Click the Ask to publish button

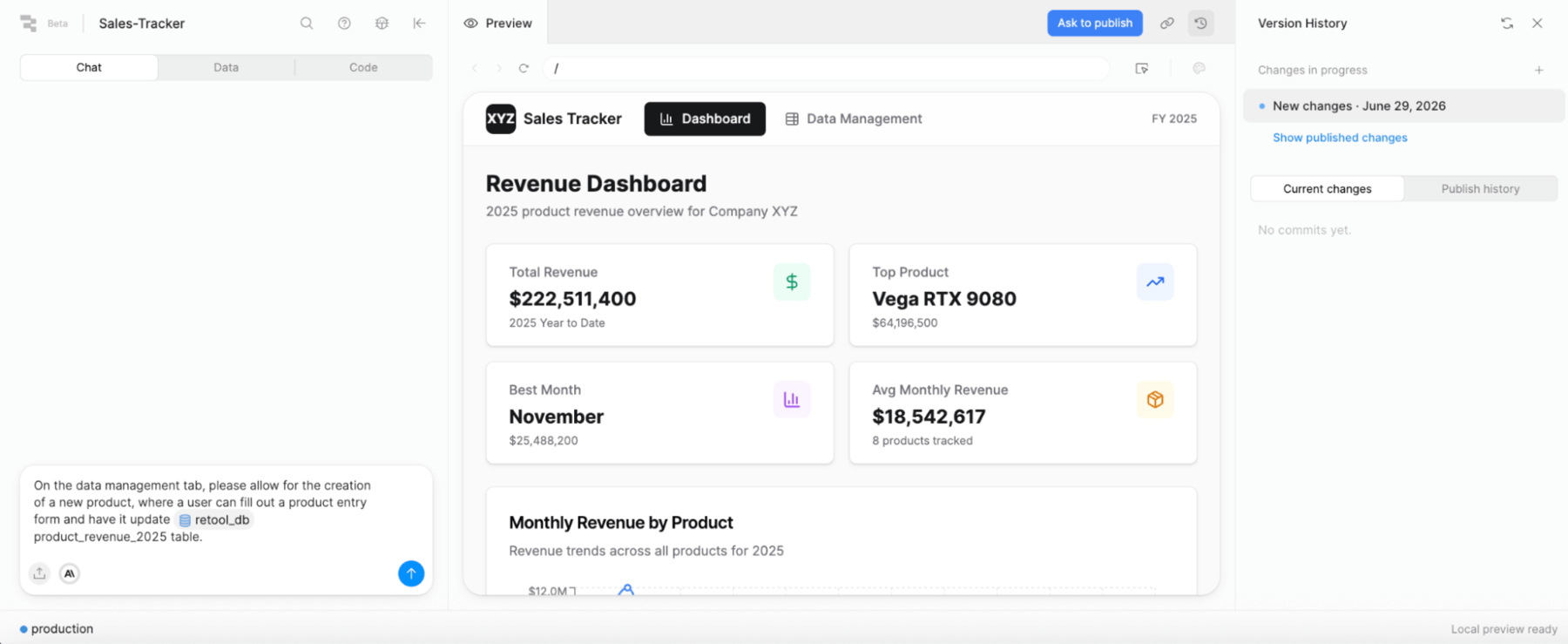pyautogui.click(x=1095, y=24)
